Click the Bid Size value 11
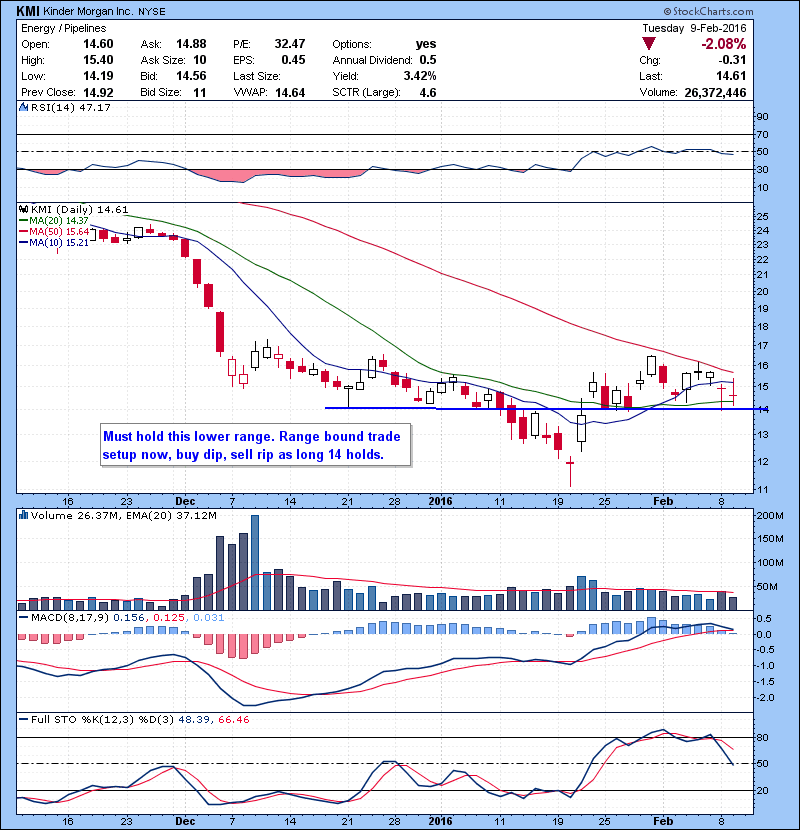This screenshot has height=830, width=800. click(x=200, y=93)
